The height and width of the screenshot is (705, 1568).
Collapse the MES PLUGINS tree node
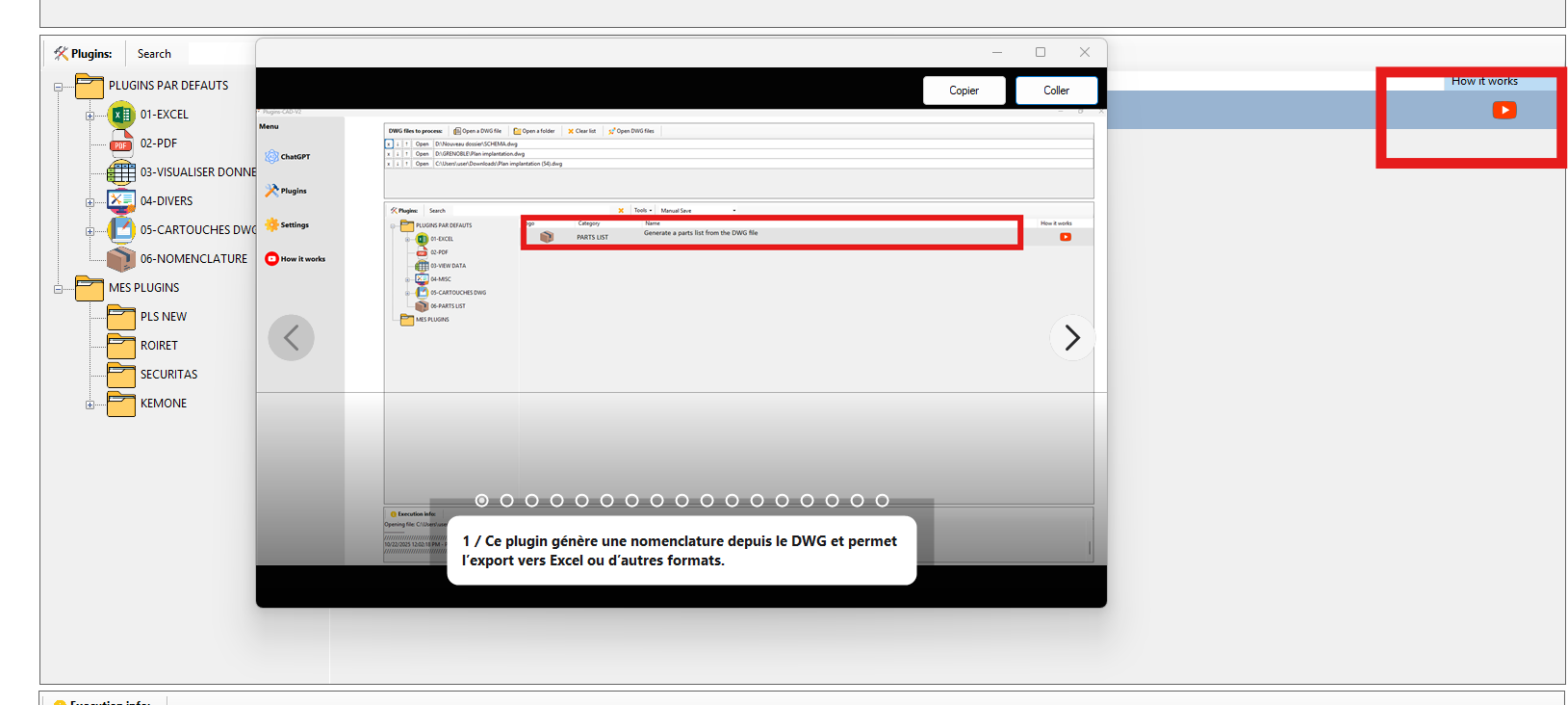pos(58,289)
